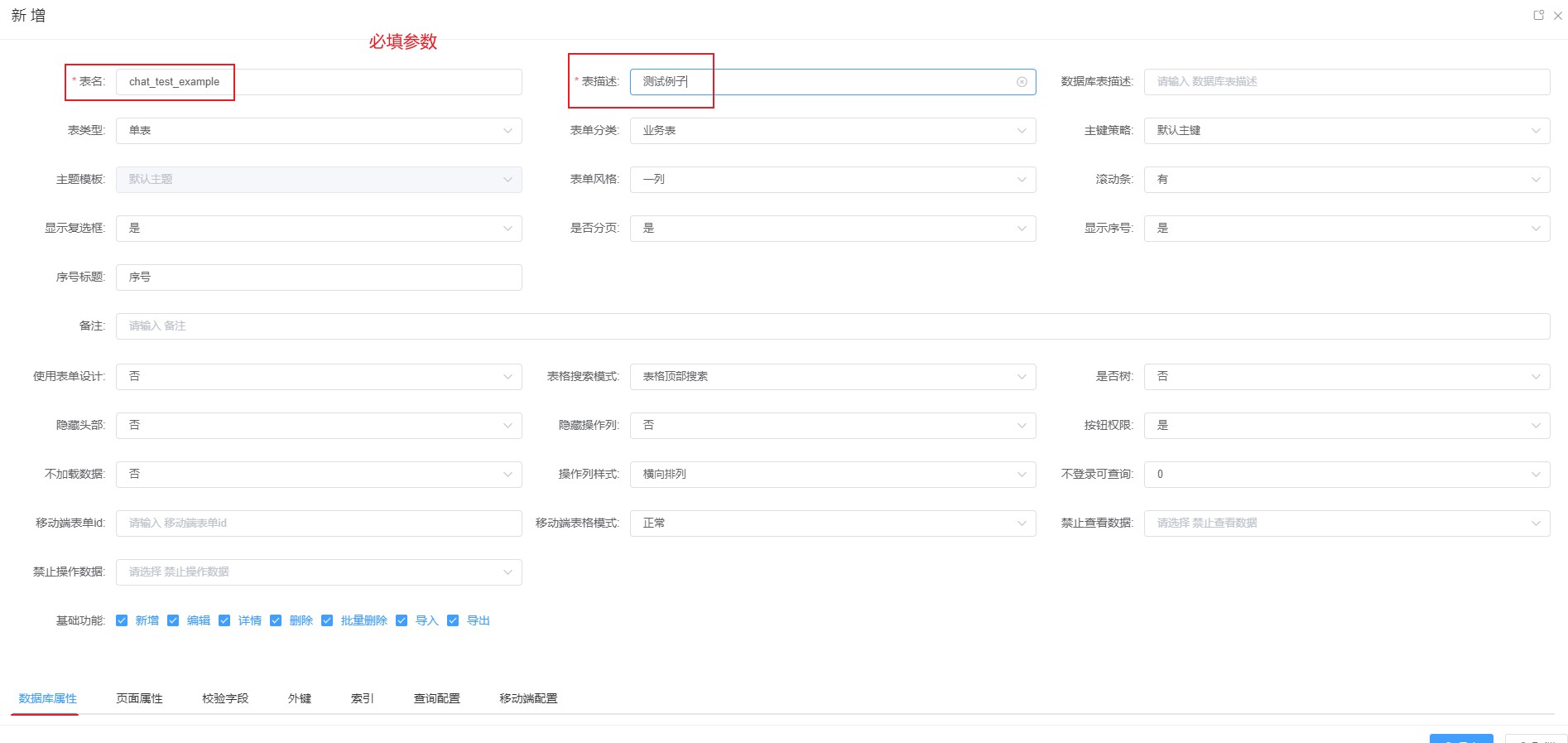The height and width of the screenshot is (743, 1568).
Task: Expand the 表单风格 dropdown arrow
Action: pos(1021,180)
